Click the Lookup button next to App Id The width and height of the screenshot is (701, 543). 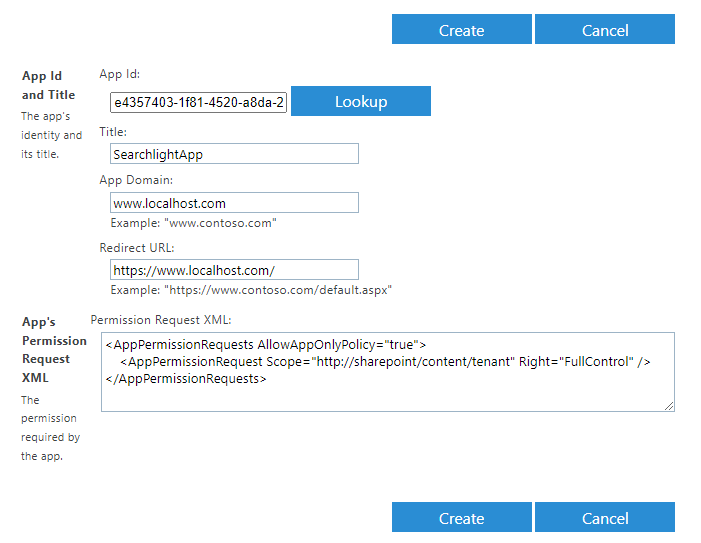coord(361,101)
